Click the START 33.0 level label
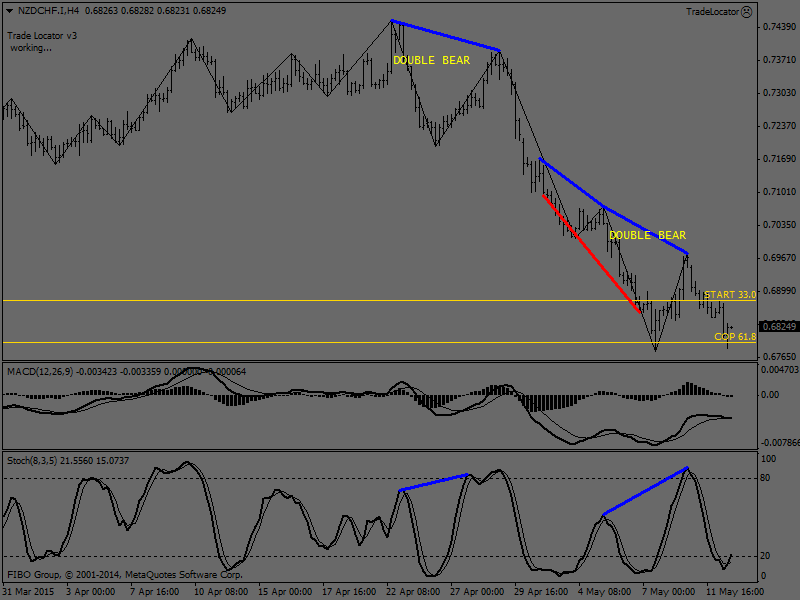800x600 pixels. click(x=729, y=295)
